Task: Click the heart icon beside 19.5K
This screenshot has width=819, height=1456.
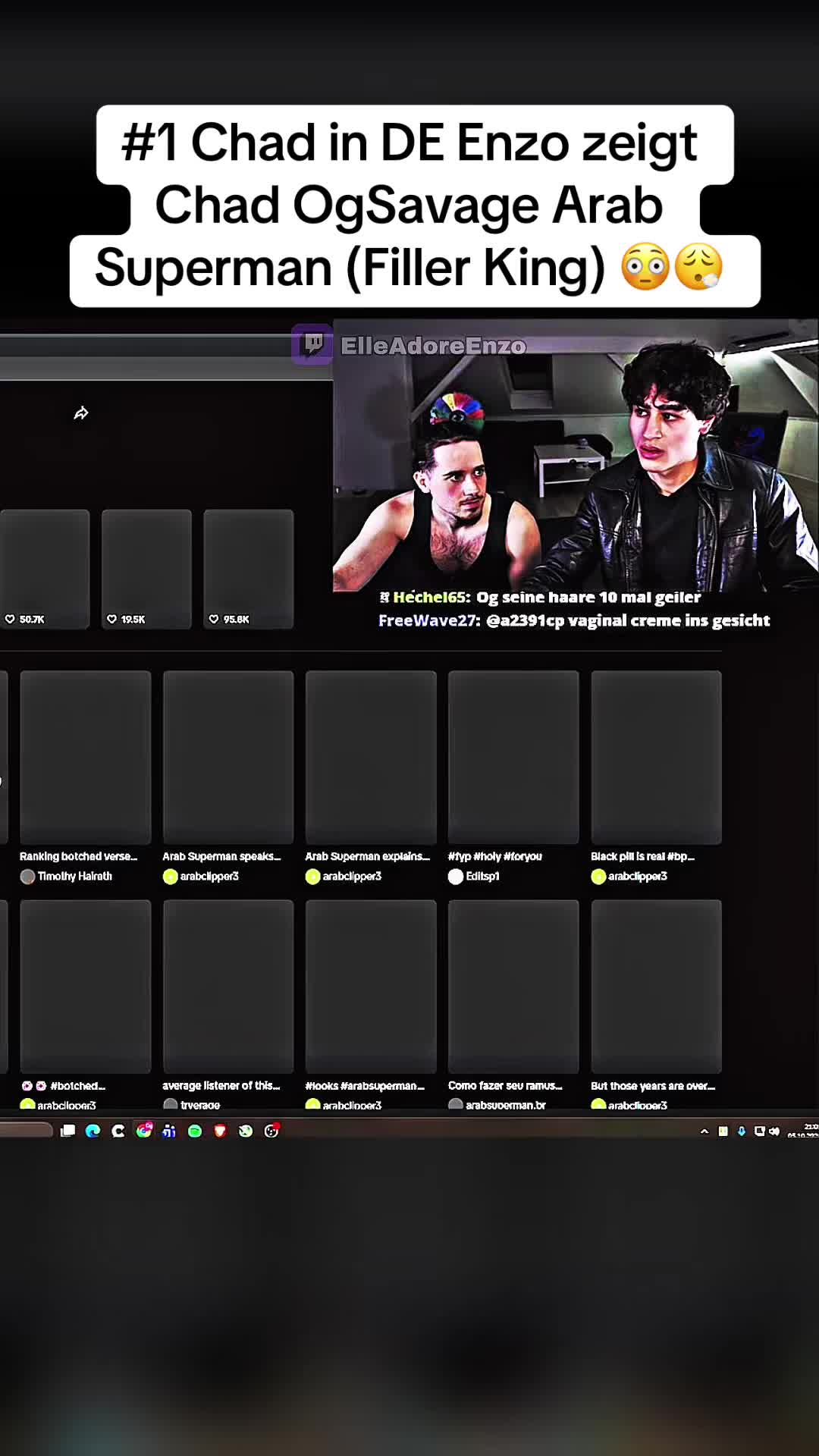Action: pyautogui.click(x=111, y=619)
